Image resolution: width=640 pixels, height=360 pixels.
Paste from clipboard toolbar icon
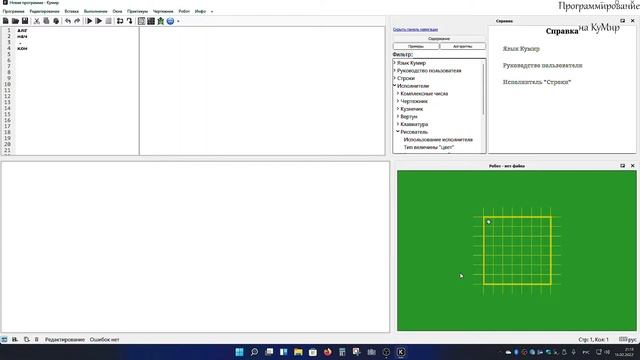[56, 21]
